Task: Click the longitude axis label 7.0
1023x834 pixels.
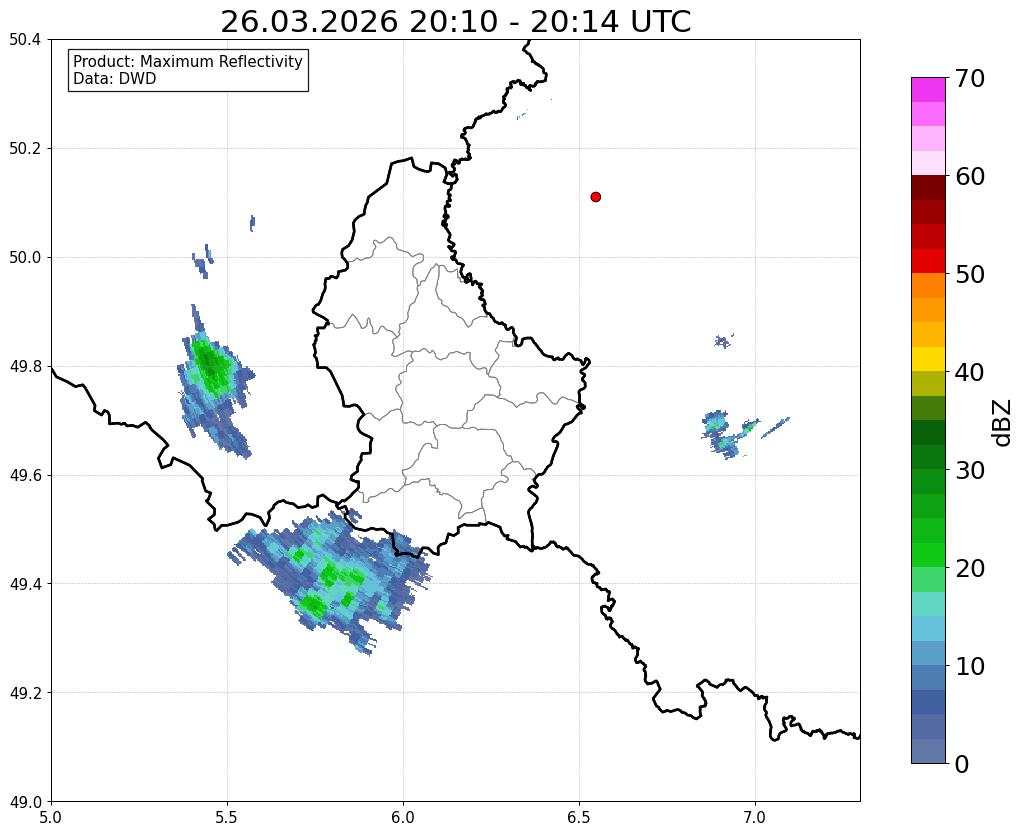Action: click(755, 818)
